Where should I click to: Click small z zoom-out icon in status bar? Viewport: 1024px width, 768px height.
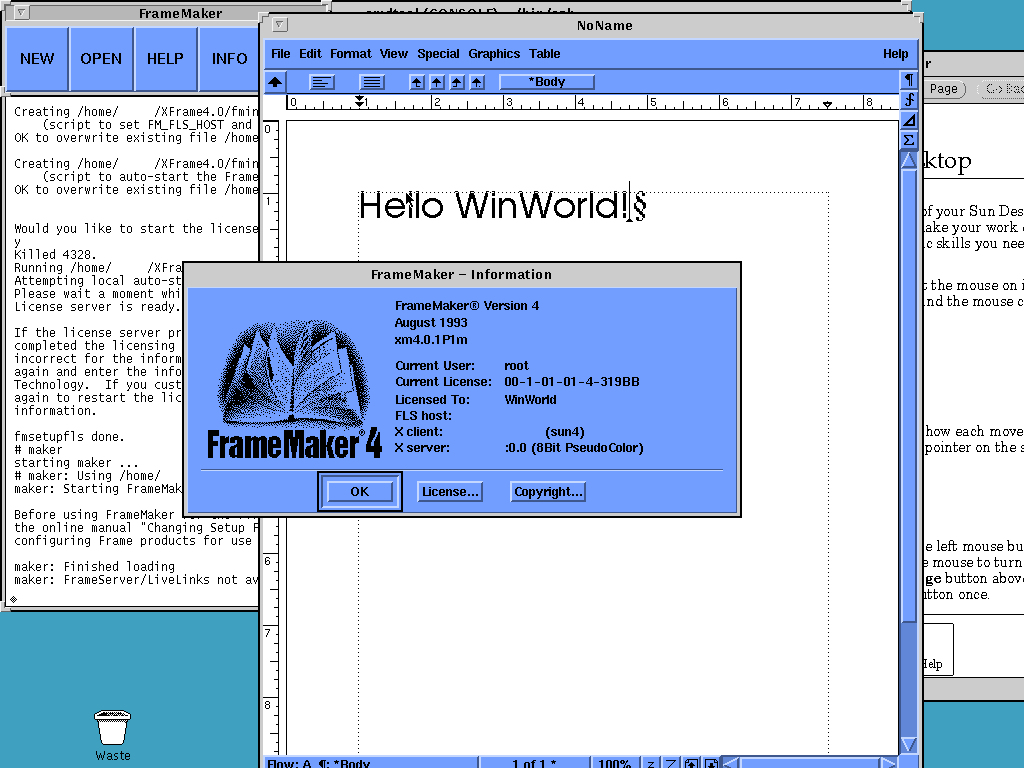coord(650,763)
